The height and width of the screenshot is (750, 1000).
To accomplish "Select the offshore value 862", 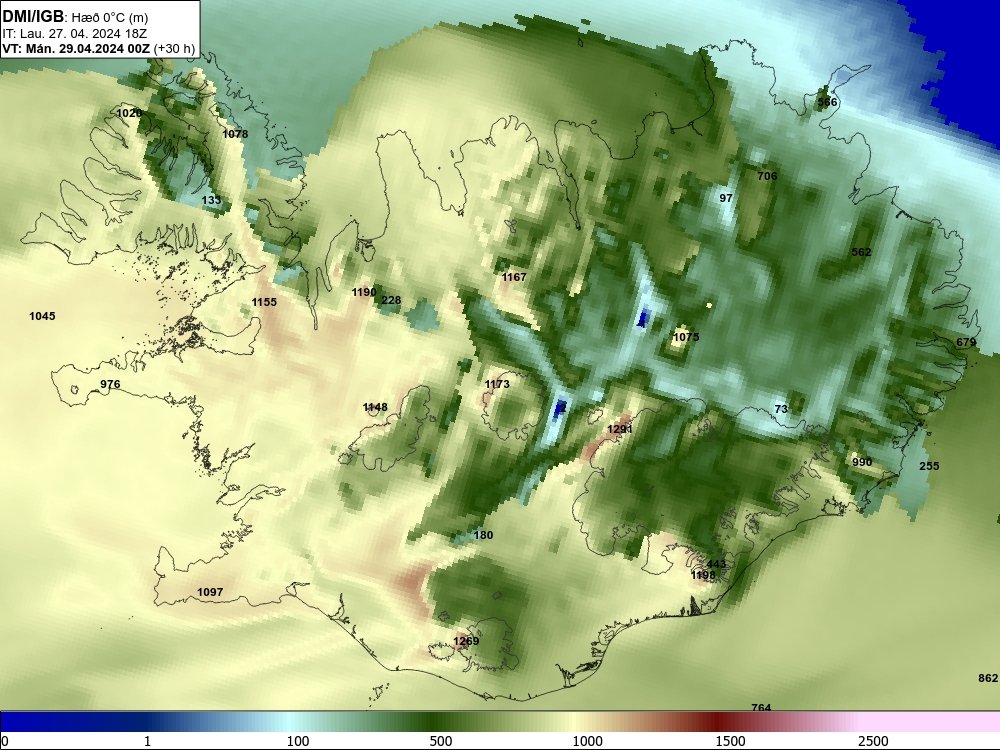I will [988, 679].
